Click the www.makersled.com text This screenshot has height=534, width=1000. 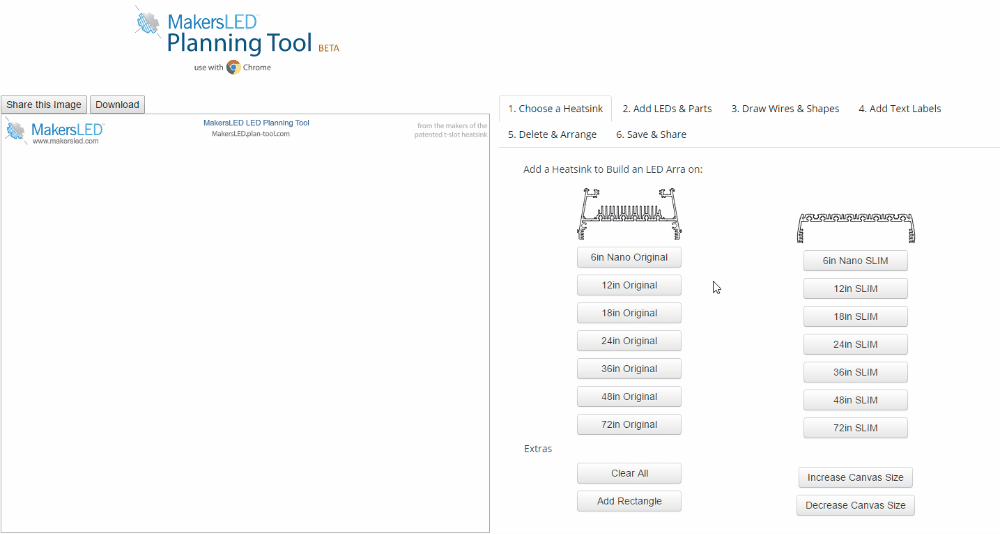point(66,141)
